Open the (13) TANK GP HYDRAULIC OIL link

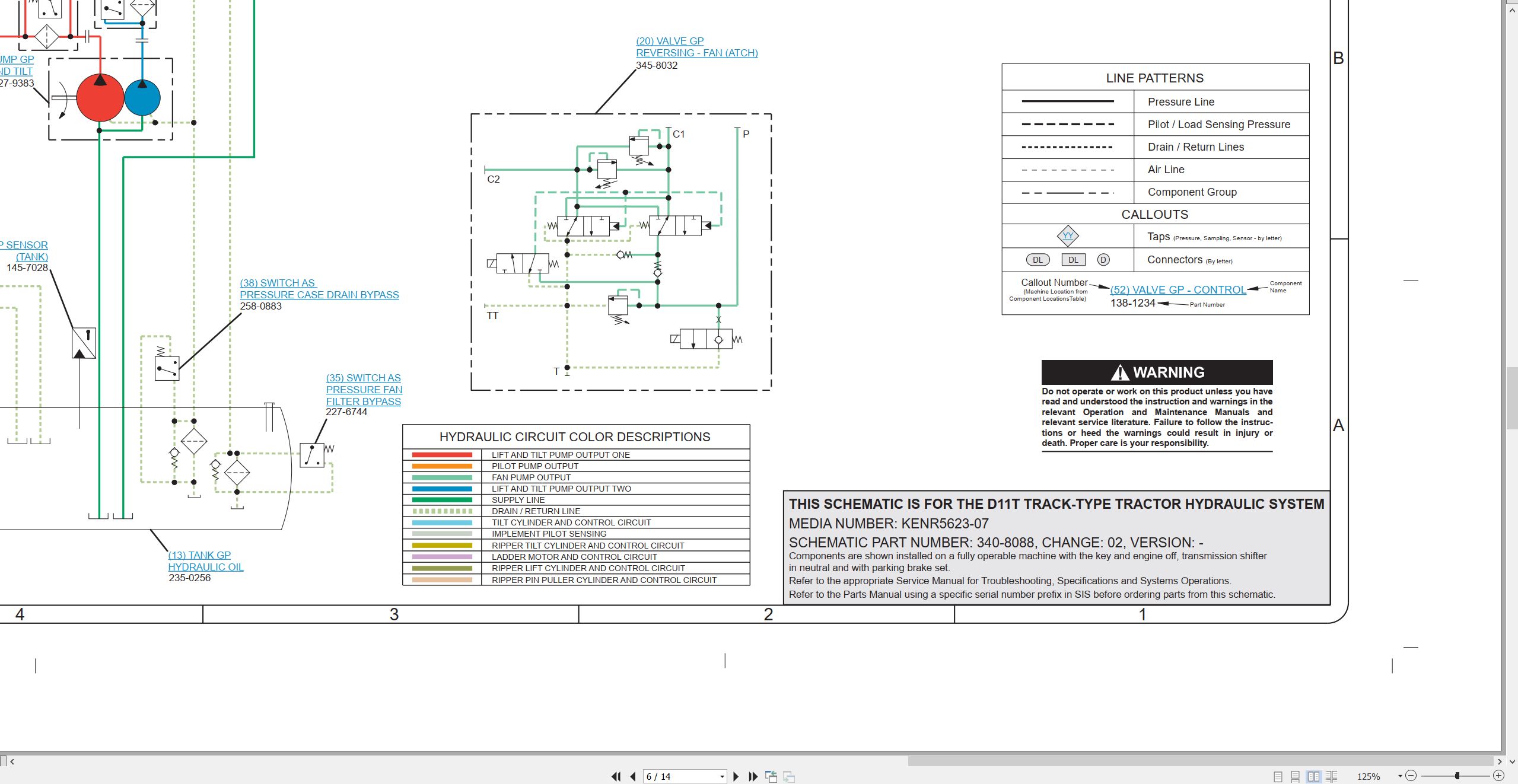pyautogui.click(x=205, y=561)
